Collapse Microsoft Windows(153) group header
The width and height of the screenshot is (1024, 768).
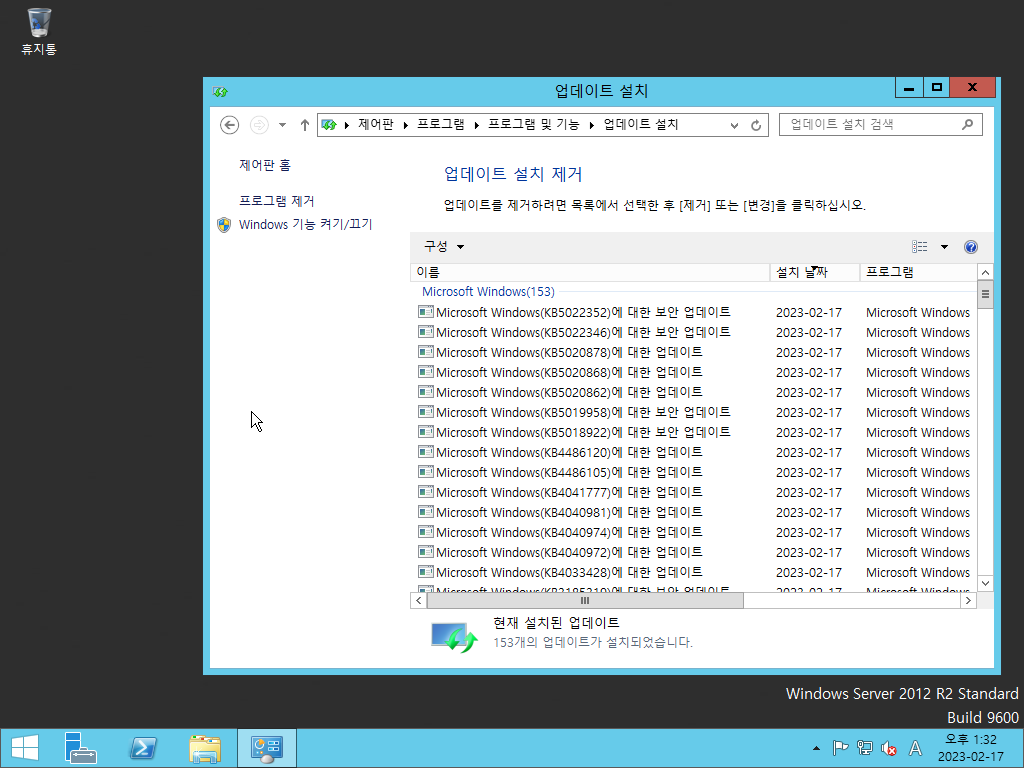488,292
